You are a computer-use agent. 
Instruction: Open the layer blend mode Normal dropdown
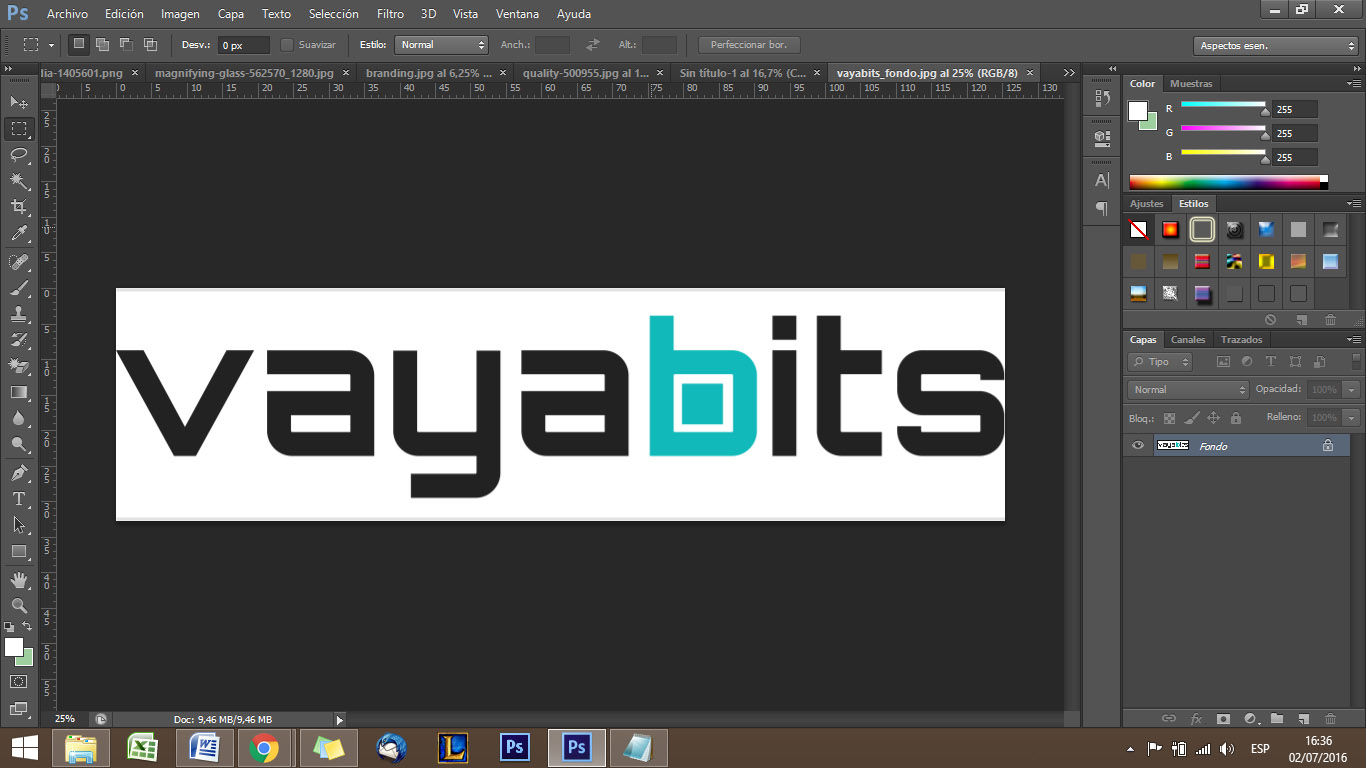(1188, 389)
